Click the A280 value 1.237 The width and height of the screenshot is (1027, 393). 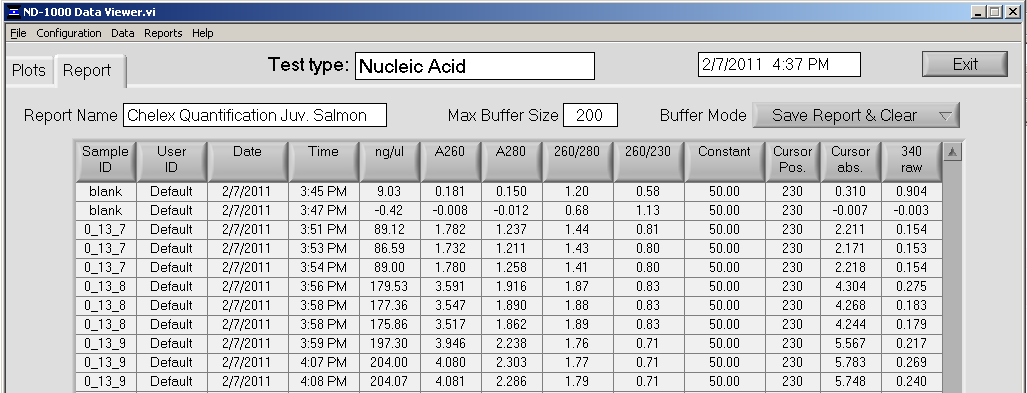click(512, 229)
